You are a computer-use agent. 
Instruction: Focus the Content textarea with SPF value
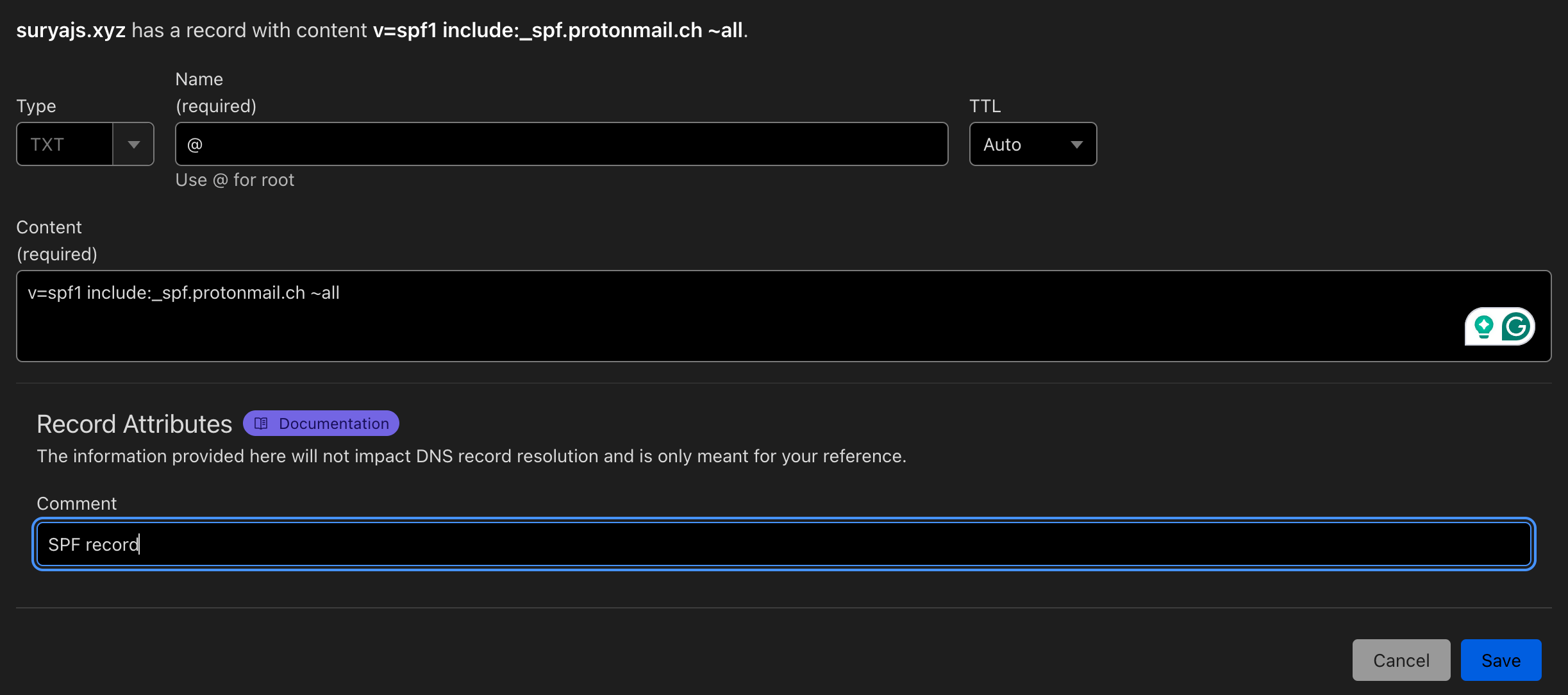tap(783, 316)
